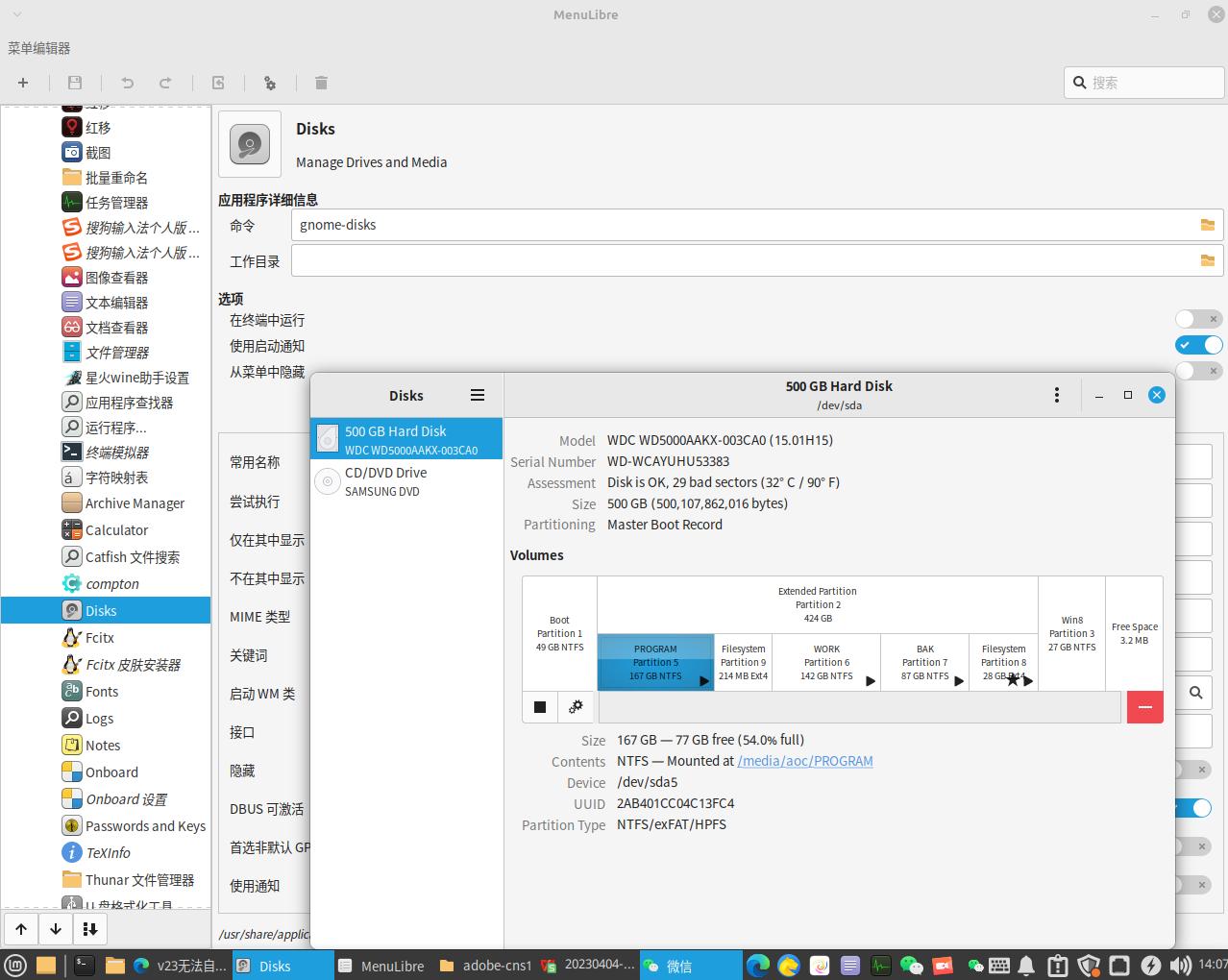This screenshot has height=980, width=1228.
Task: Select Boot Partition 1 volume block
Action: pyautogui.click(x=559, y=633)
